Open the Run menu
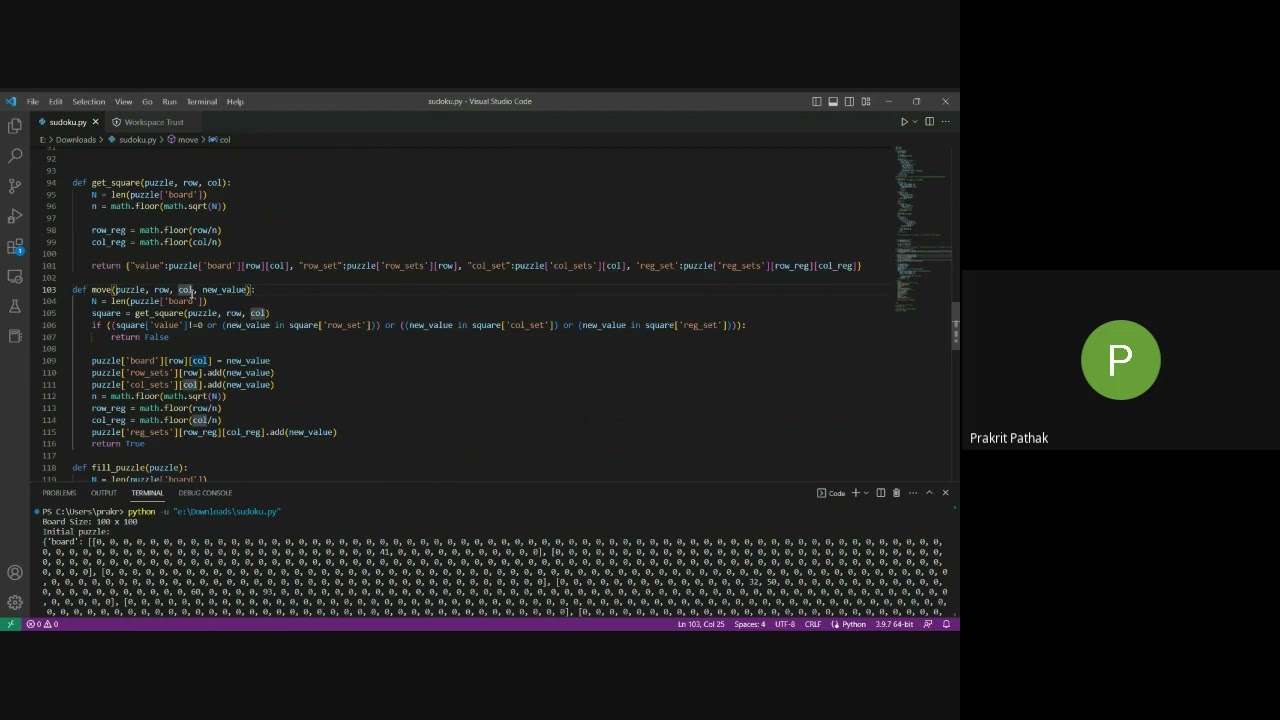This screenshot has height=720, width=1280. [x=169, y=101]
